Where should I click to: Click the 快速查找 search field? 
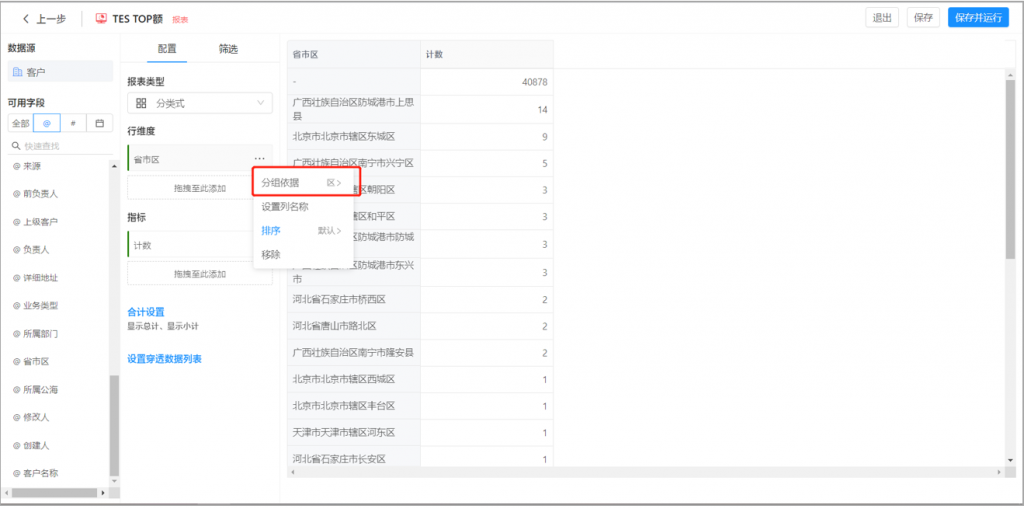click(x=62, y=146)
